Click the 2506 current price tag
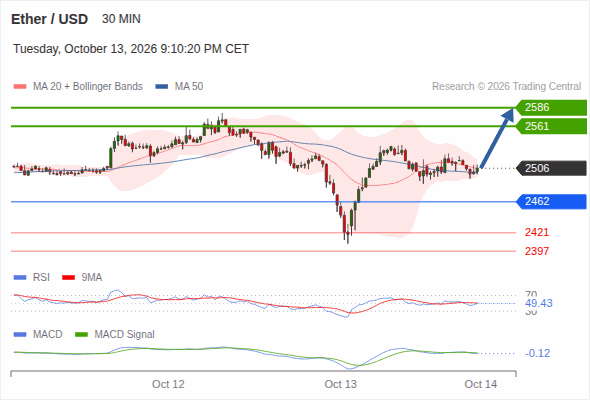The height and width of the screenshot is (400, 590). tap(551, 168)
